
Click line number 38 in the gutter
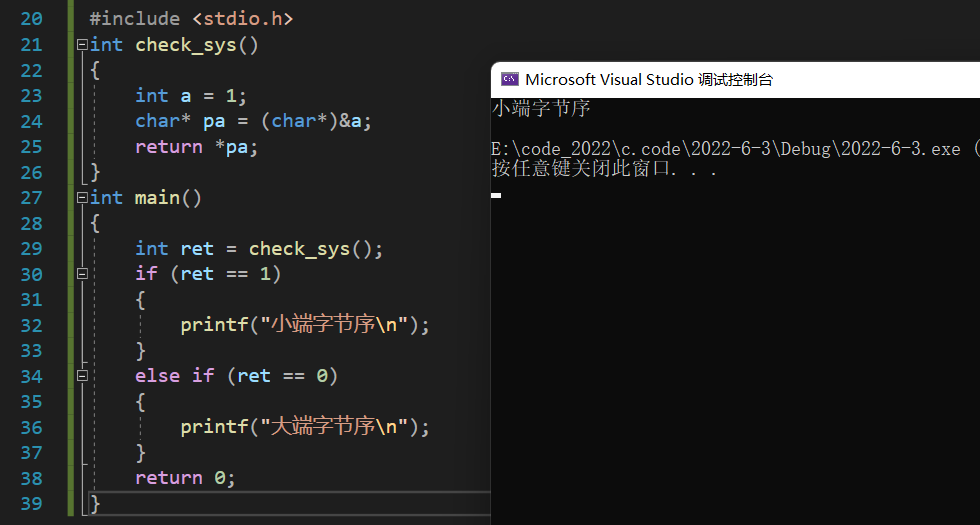[31, 478]
